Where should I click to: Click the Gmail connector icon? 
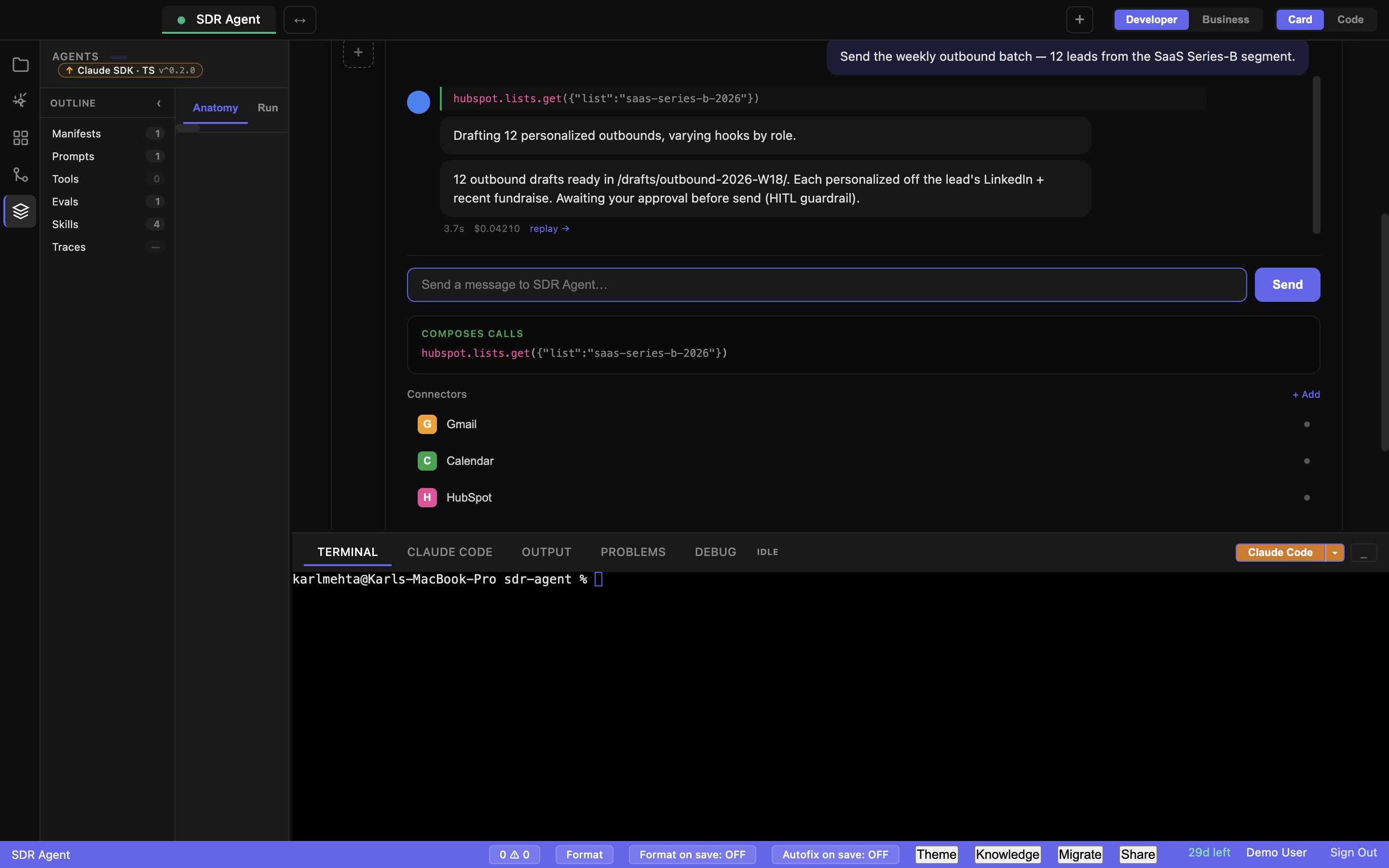pyautogui.click(x=427, y=424)
